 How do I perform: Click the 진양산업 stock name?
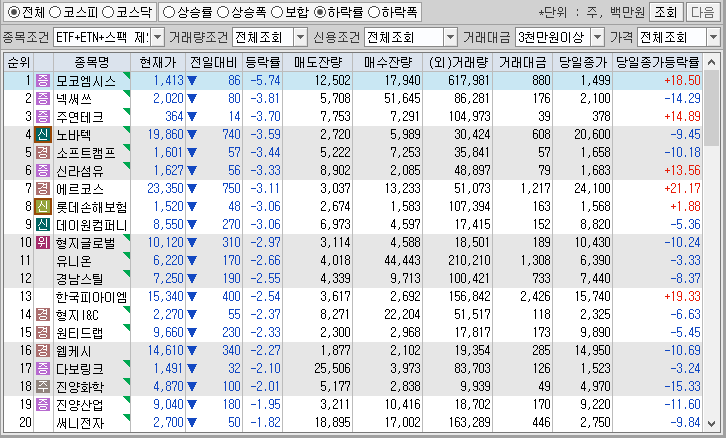(x=80, y=405)
